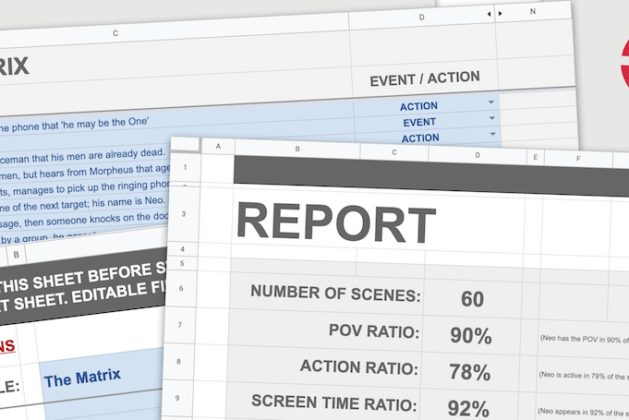The image size is (629, 420).
Task: Click the NUMBER OF SCENES: label
Action: click(335, 293)
